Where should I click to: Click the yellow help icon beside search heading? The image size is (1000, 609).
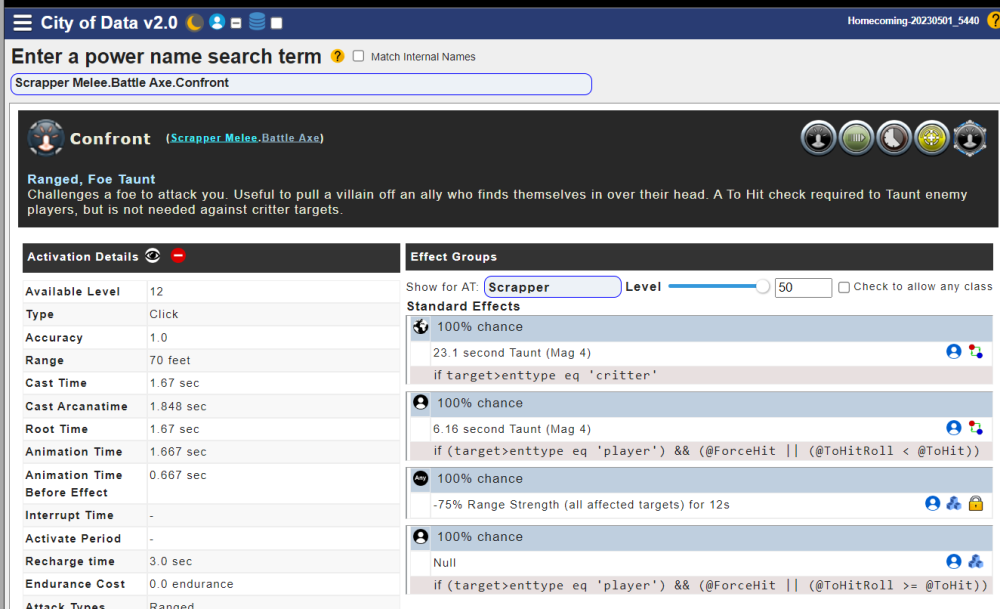tap(338, 57)
